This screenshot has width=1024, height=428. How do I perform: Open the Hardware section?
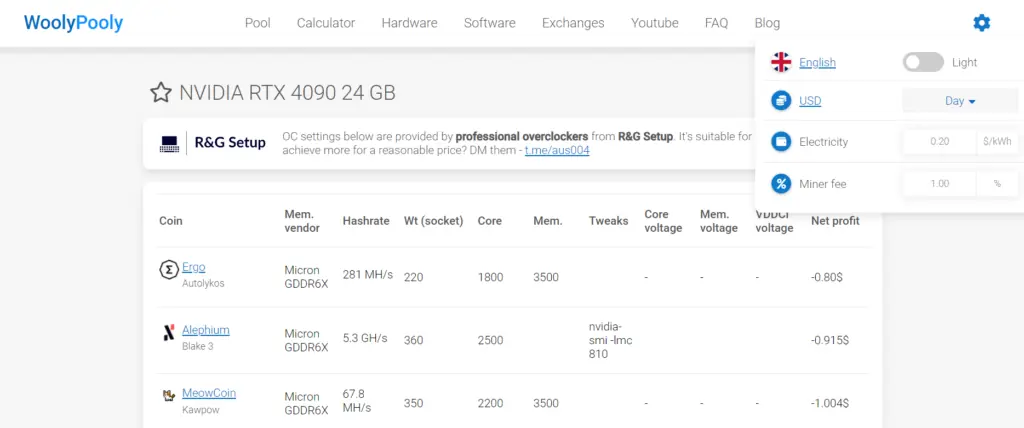(x=409, y=24)
